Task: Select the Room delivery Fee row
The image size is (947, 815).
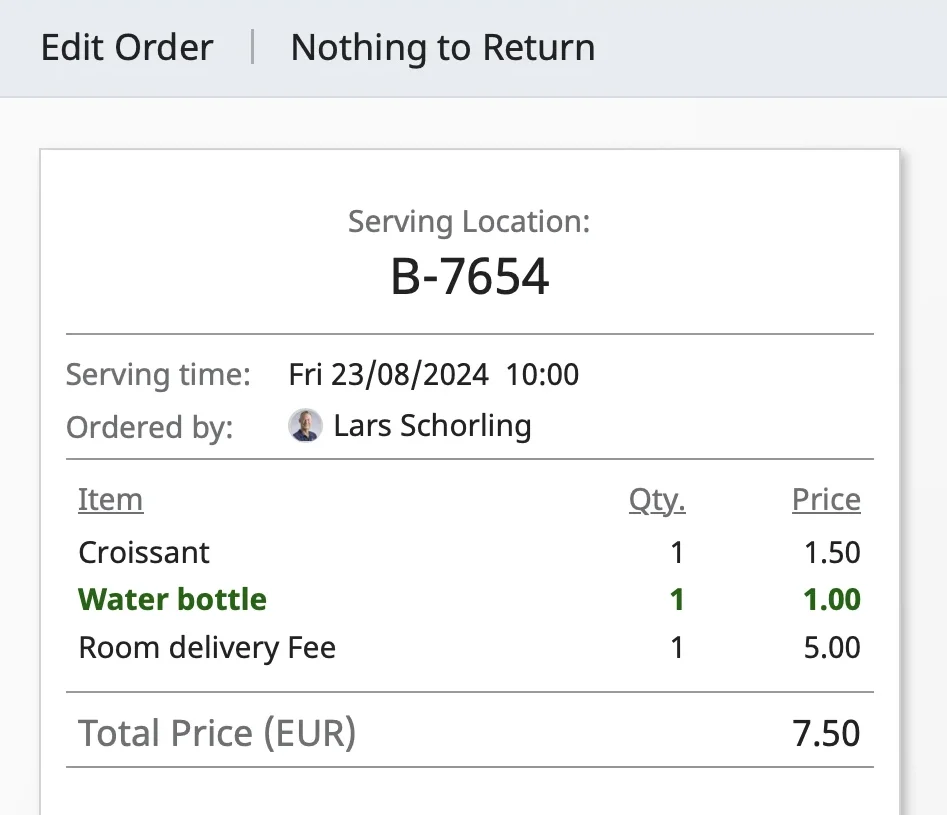Action: pyautogui.click(x=469, y=647)
